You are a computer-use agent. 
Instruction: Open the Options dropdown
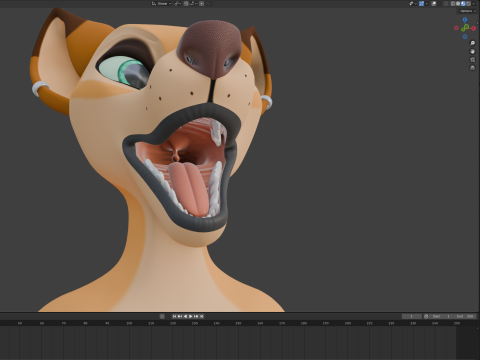tap(467, 11)
